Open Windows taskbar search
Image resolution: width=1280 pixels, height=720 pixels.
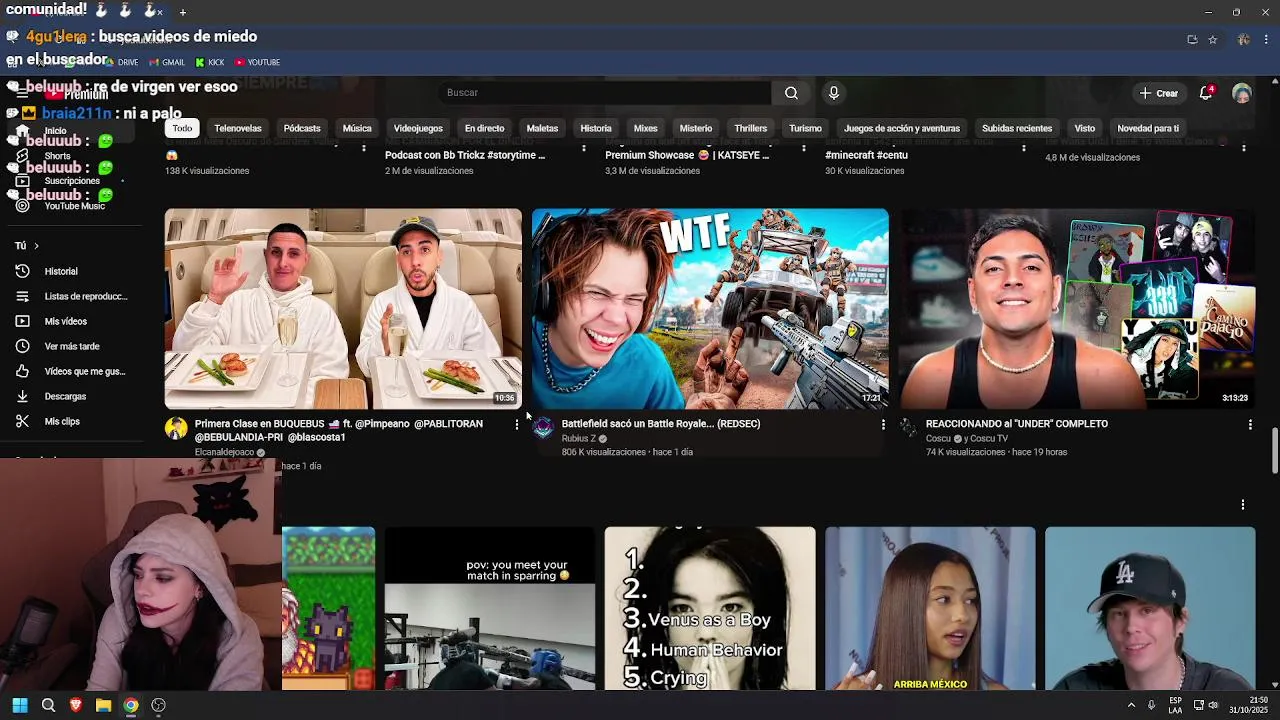(x=48, y=705)
